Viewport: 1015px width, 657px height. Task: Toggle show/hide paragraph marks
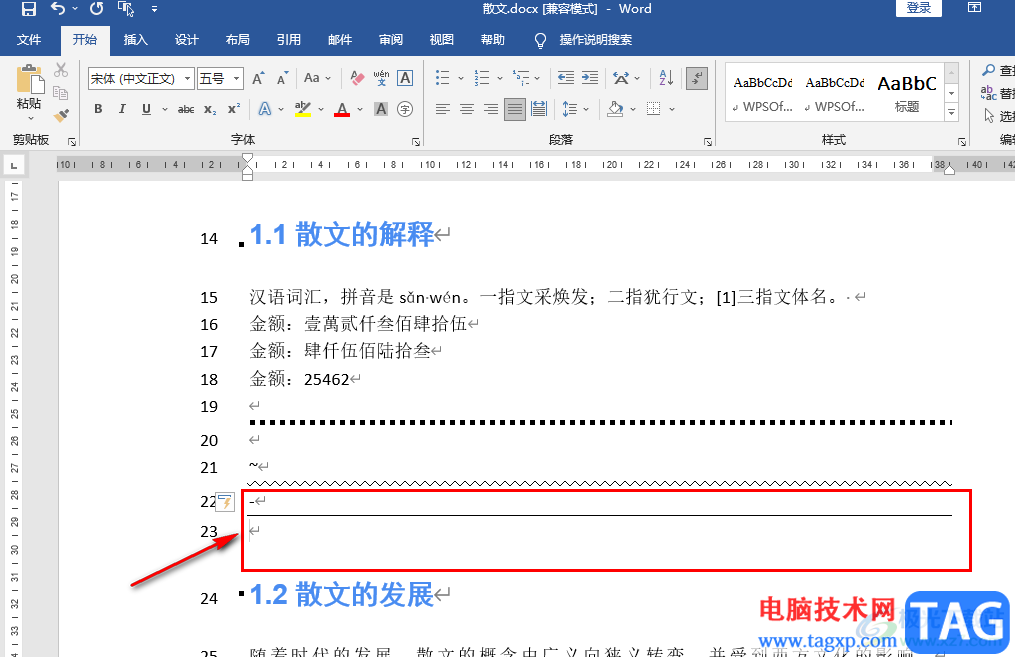(x=697, y=78)
